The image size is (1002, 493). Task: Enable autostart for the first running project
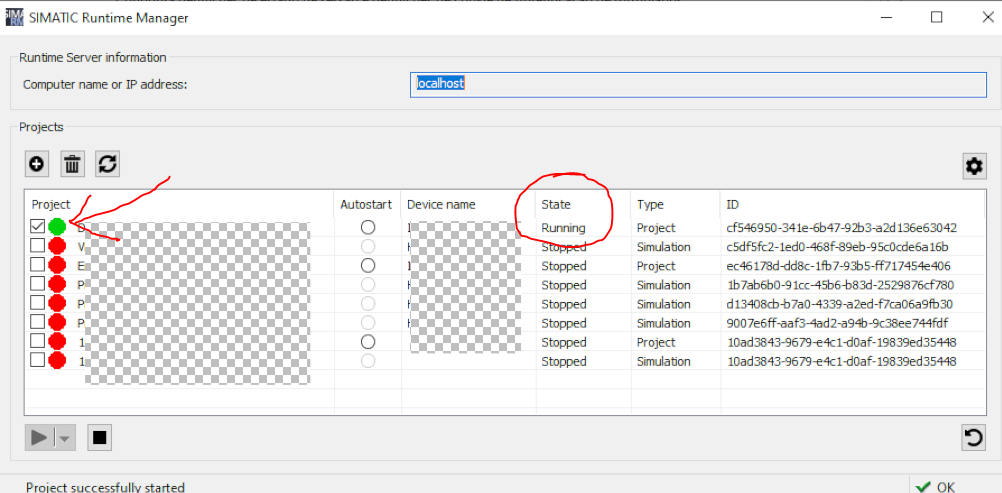point(368,227)
